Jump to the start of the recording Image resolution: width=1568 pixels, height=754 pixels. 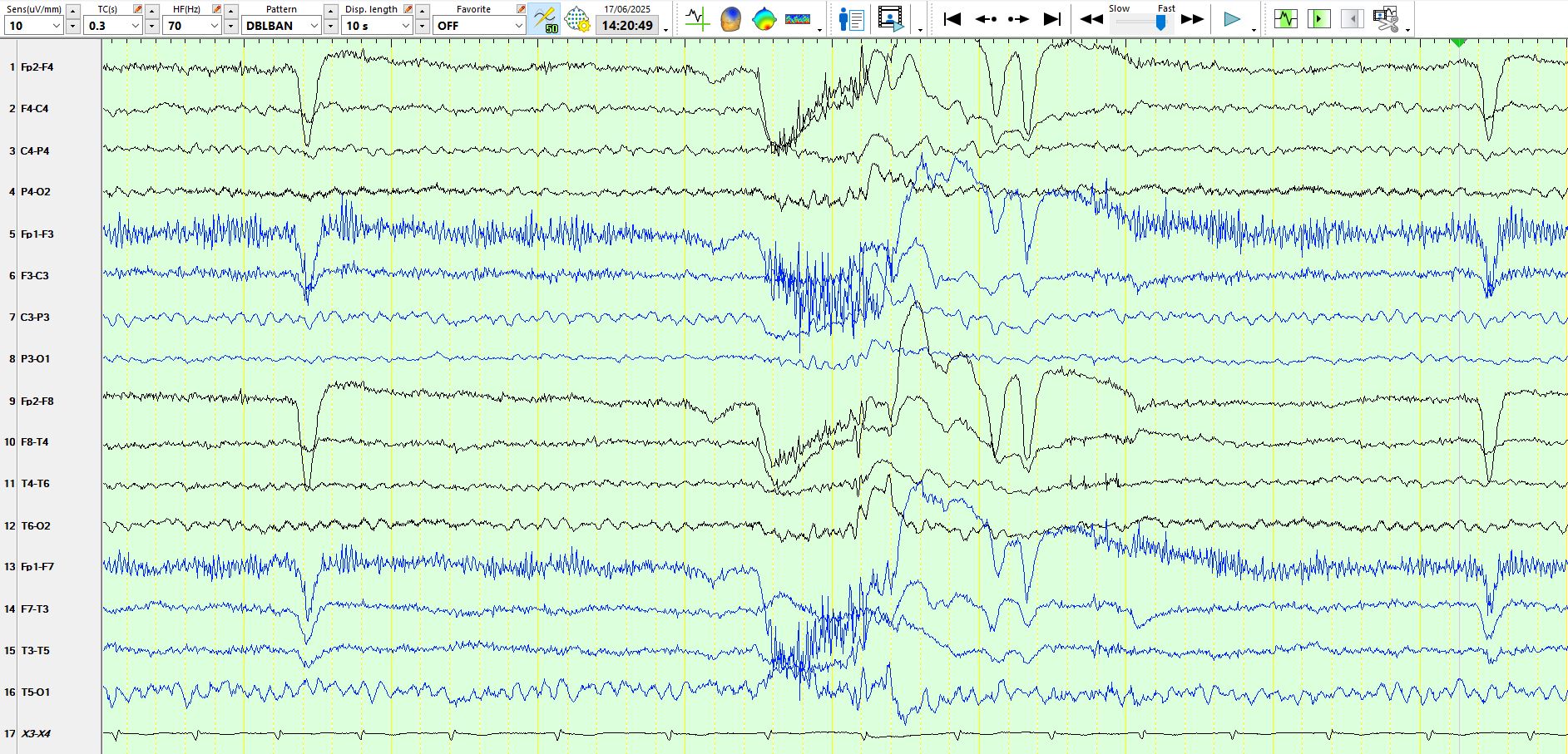tap(952, 18)
